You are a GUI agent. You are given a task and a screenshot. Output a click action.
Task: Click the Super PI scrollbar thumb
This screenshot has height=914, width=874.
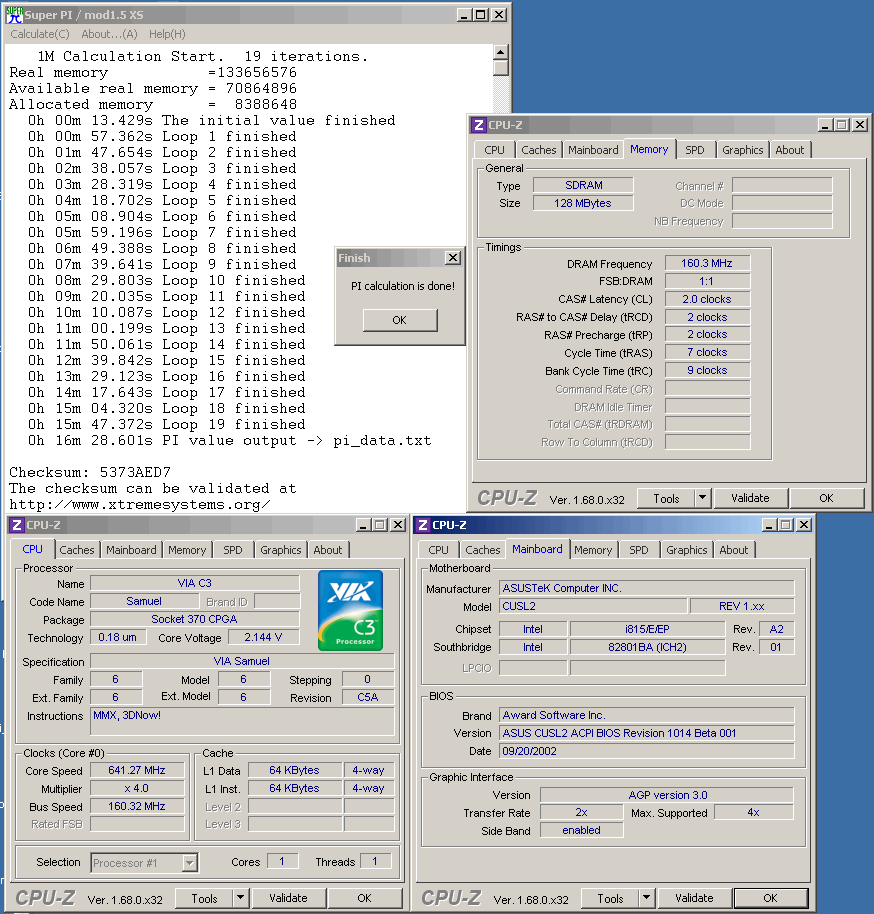pos(500,68)
